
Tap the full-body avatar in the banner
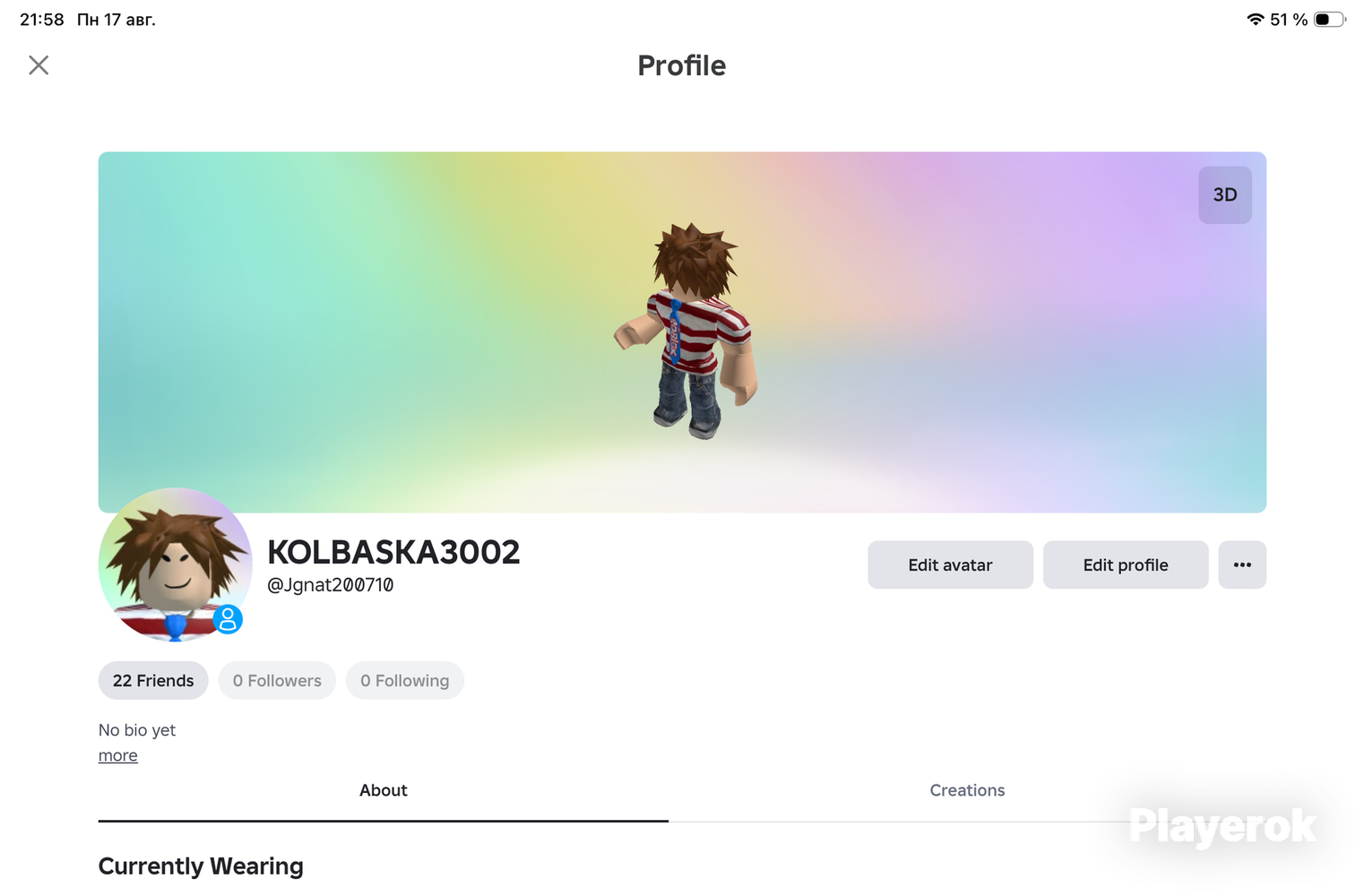tap(687, 332)
